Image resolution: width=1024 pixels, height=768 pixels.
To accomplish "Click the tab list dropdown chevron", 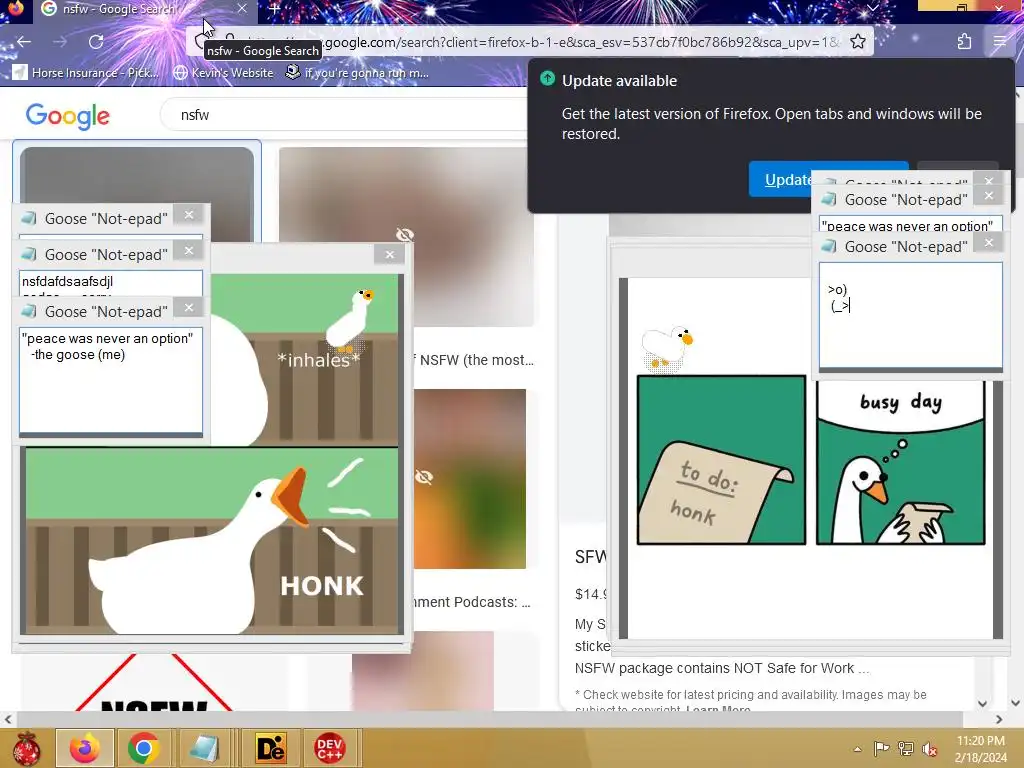I will (x=872, y=8).
